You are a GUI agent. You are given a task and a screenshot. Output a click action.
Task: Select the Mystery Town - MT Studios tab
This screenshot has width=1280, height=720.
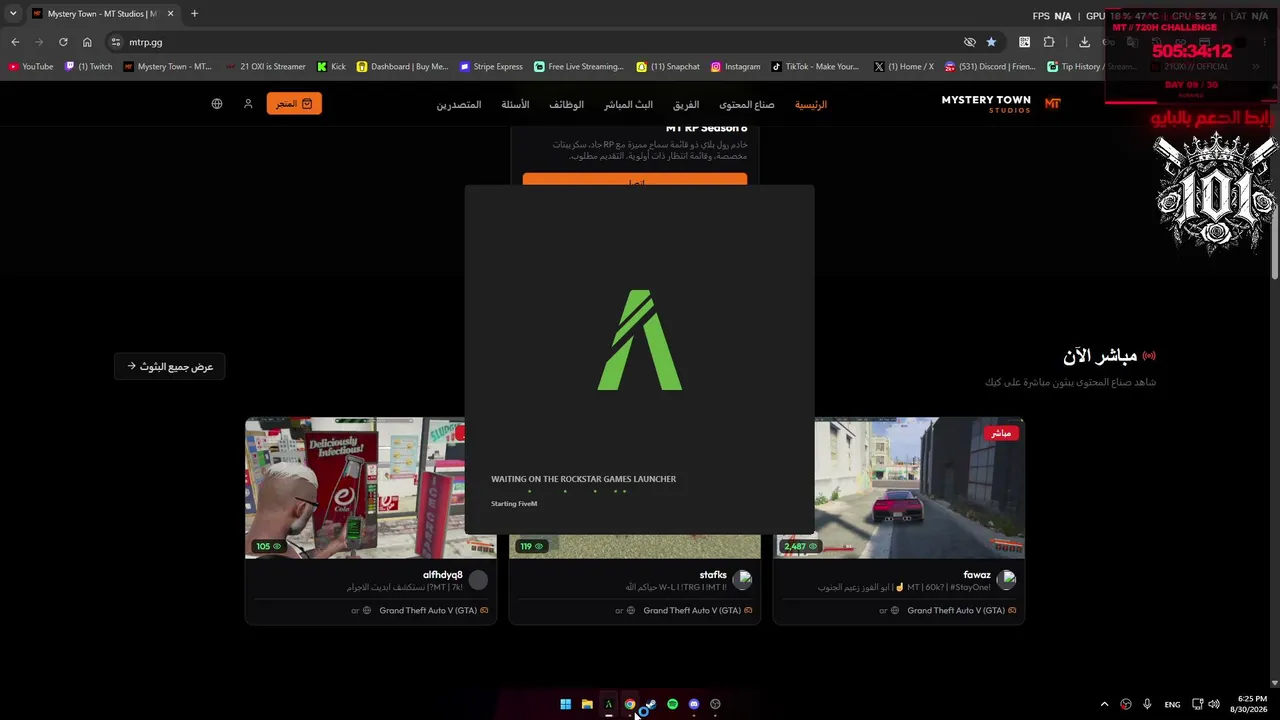(x=102, y=14)
